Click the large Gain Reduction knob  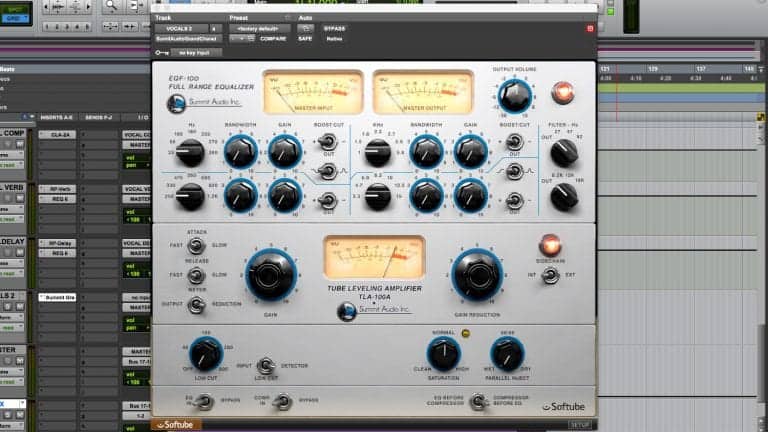[x=477, y=275]
